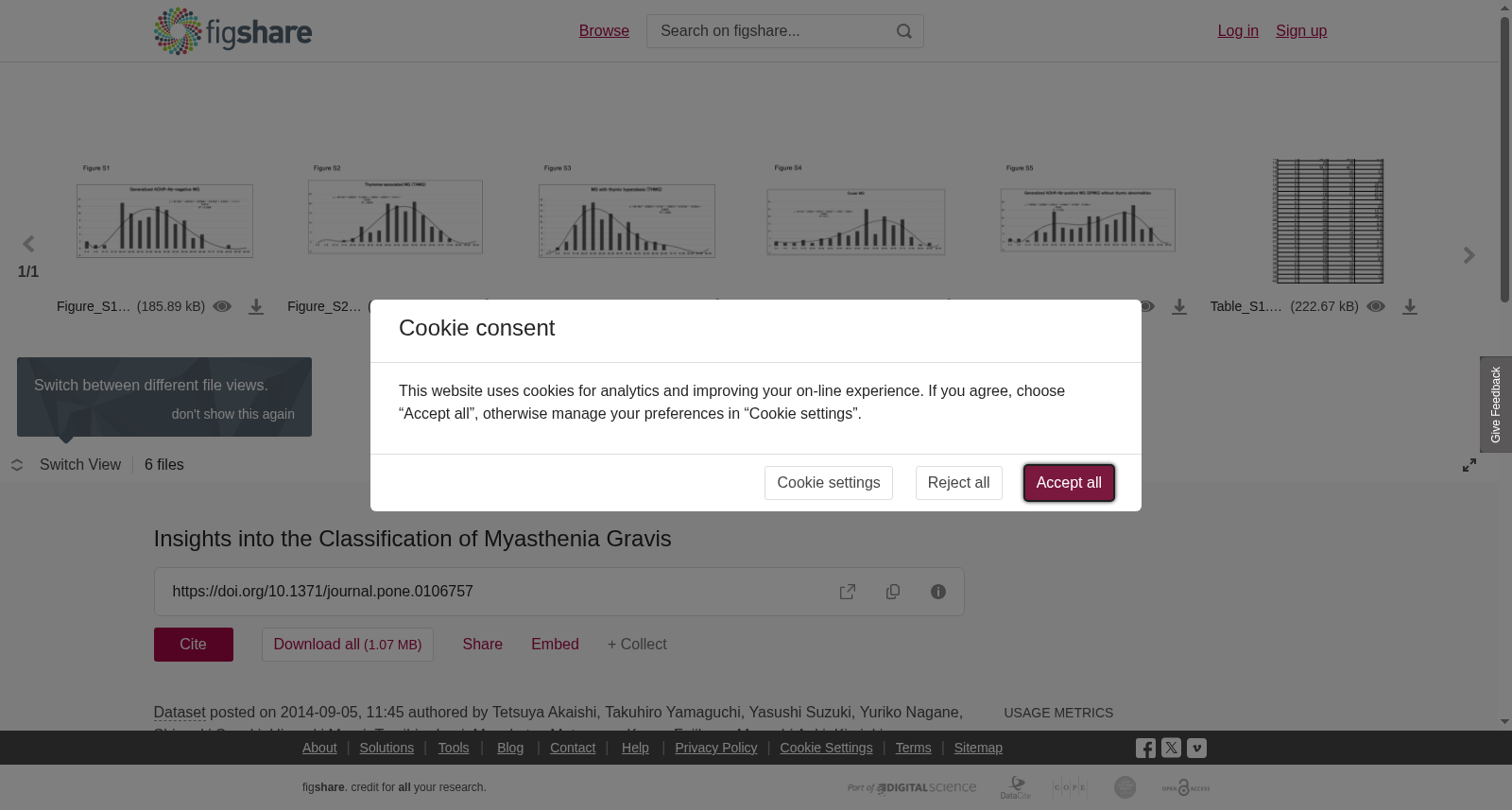Click + Collect
1512x810 pixels.
(x=637, y=645)
